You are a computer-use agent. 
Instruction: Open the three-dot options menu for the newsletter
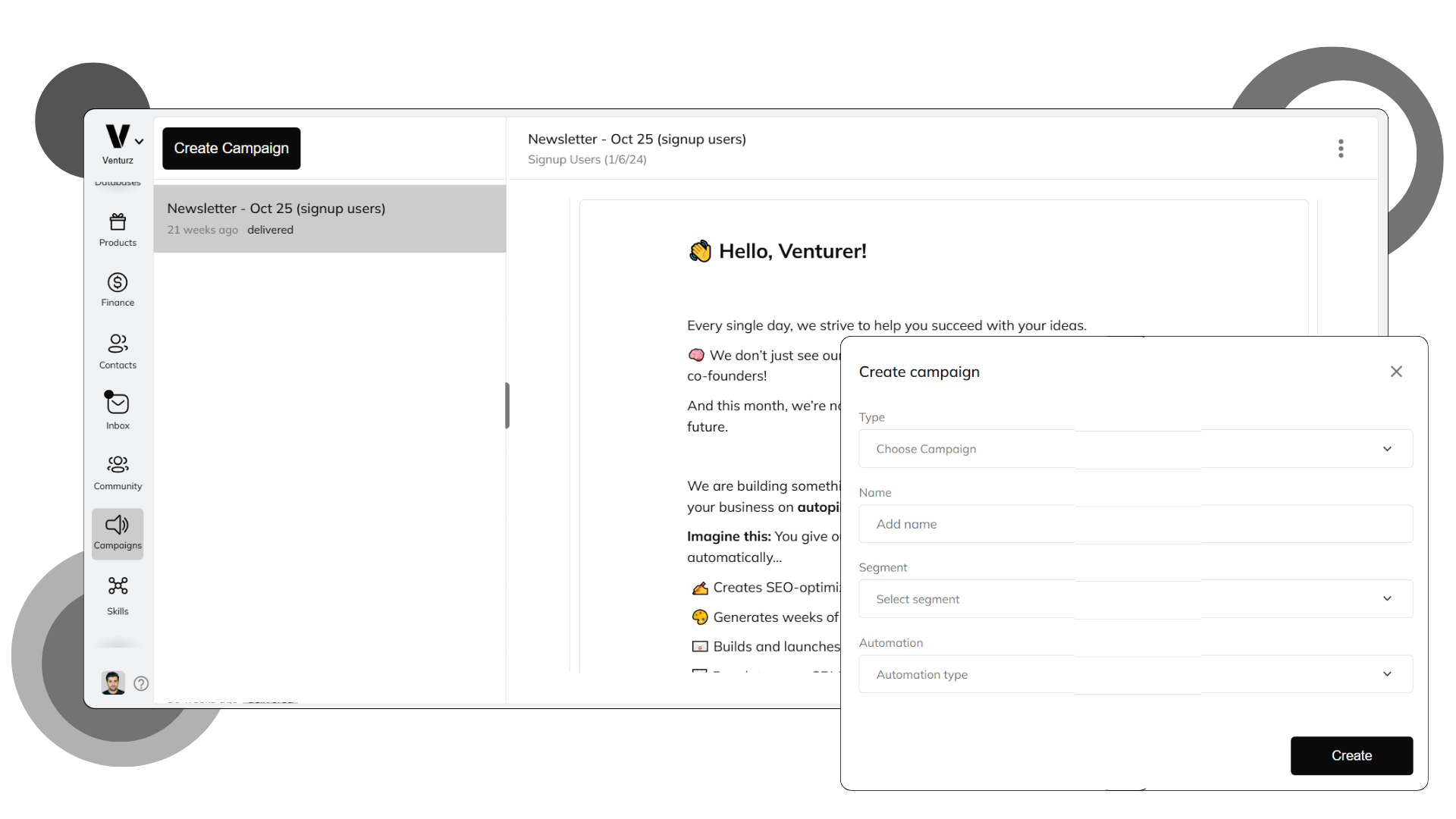pos(1341,148)
